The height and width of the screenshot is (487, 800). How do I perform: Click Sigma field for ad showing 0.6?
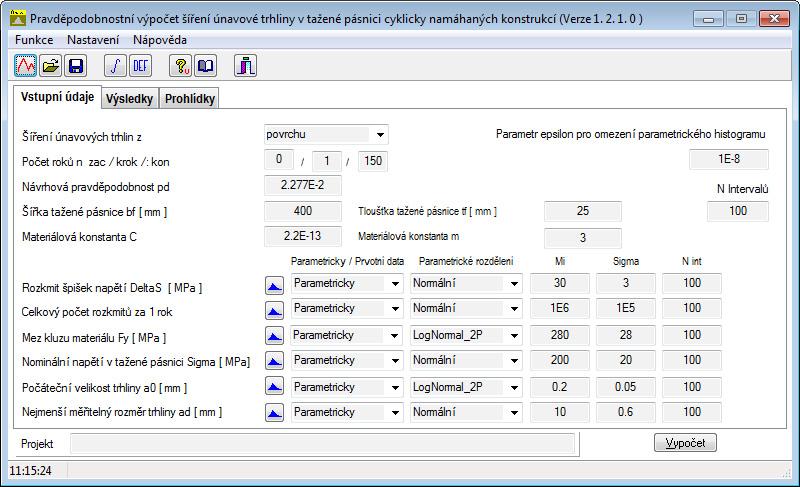tap(626, 412)
